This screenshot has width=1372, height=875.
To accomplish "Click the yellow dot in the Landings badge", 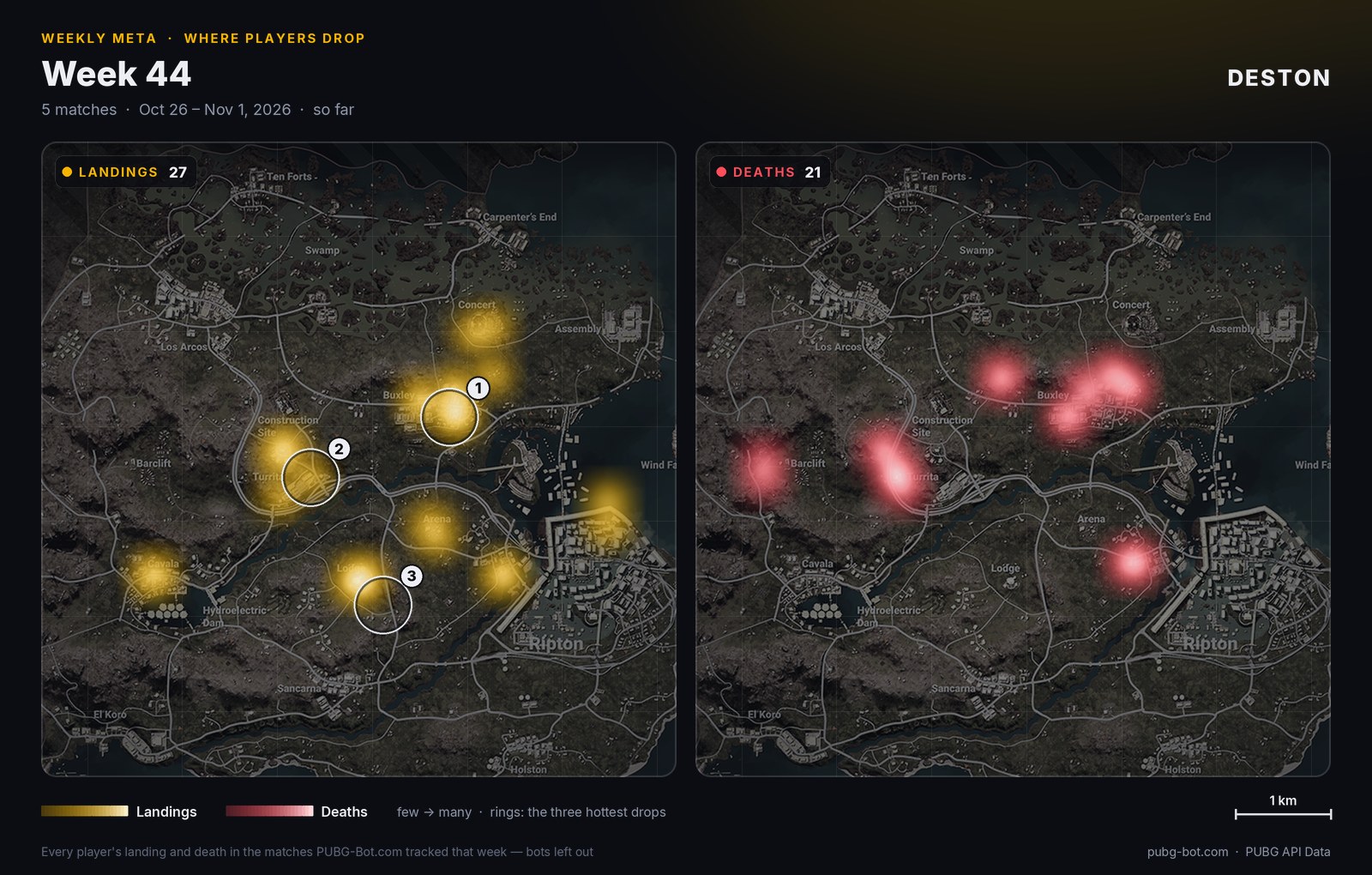I will pos(67,172).
